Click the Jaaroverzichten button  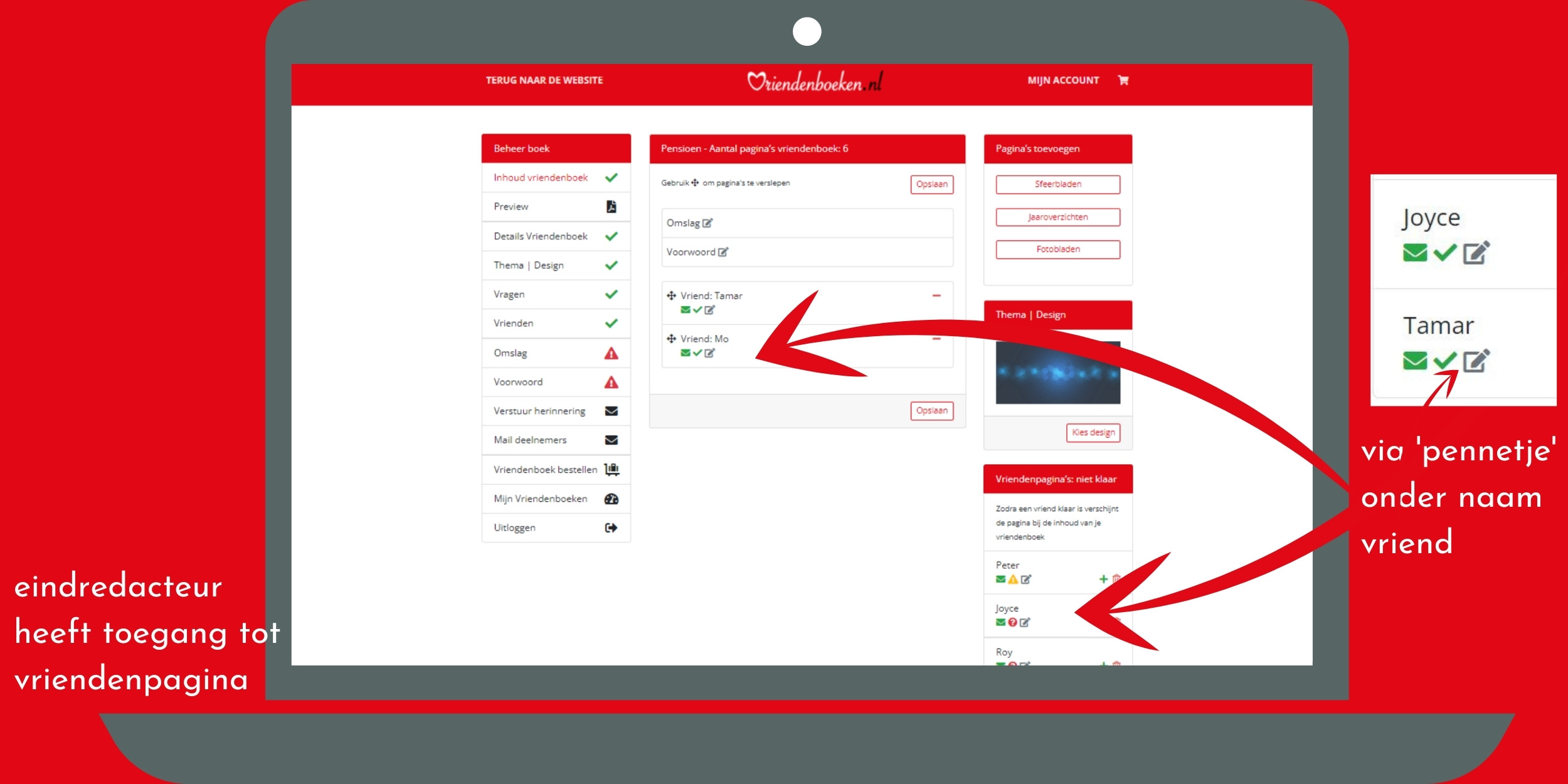point(1058,217)
